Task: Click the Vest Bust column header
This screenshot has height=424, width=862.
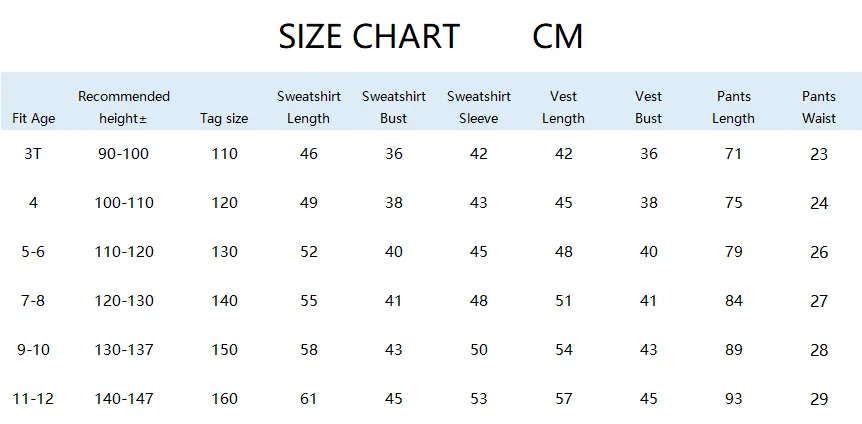Action: point(649,107)
